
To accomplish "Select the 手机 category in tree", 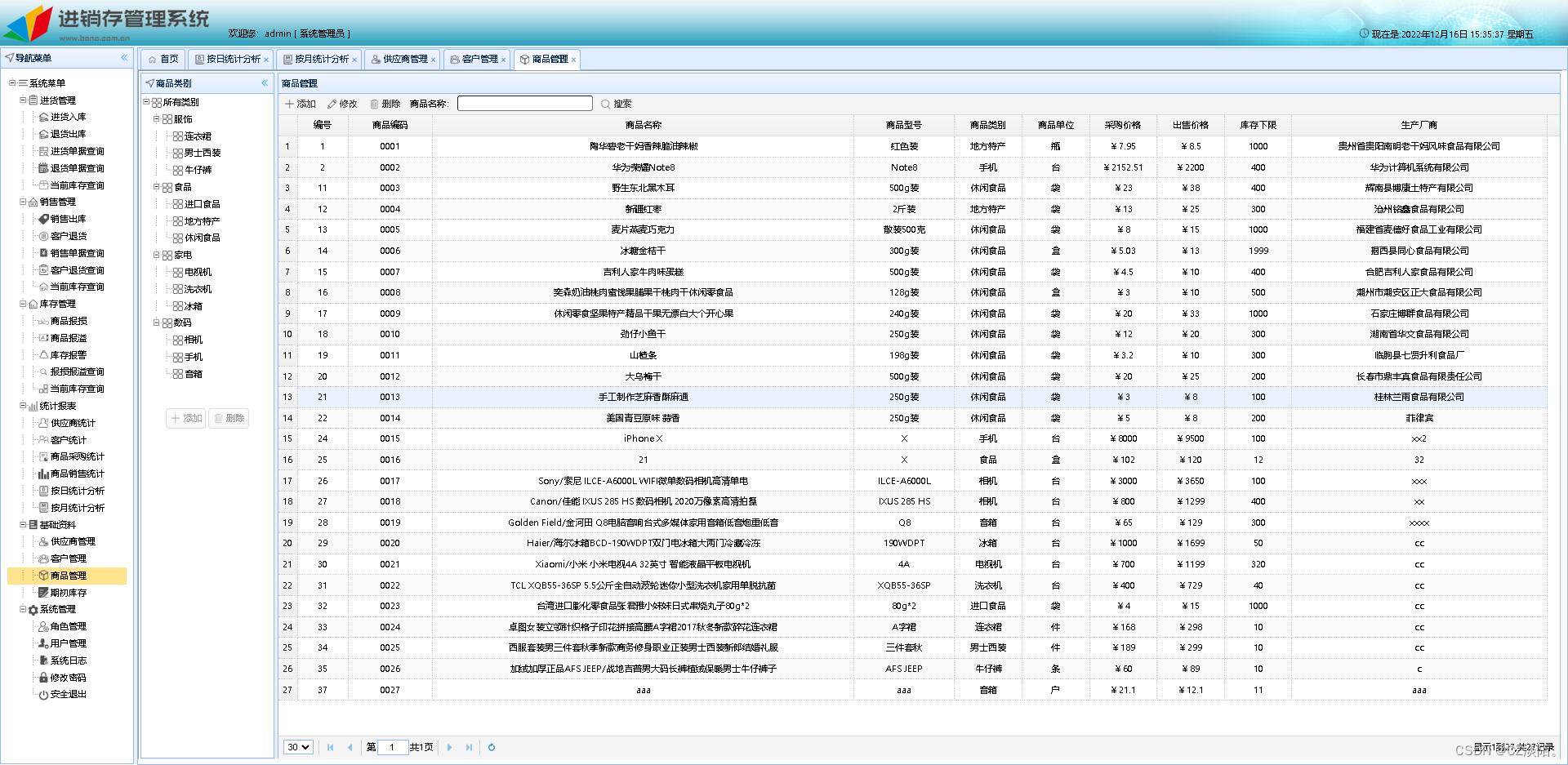I will (194, 357).
